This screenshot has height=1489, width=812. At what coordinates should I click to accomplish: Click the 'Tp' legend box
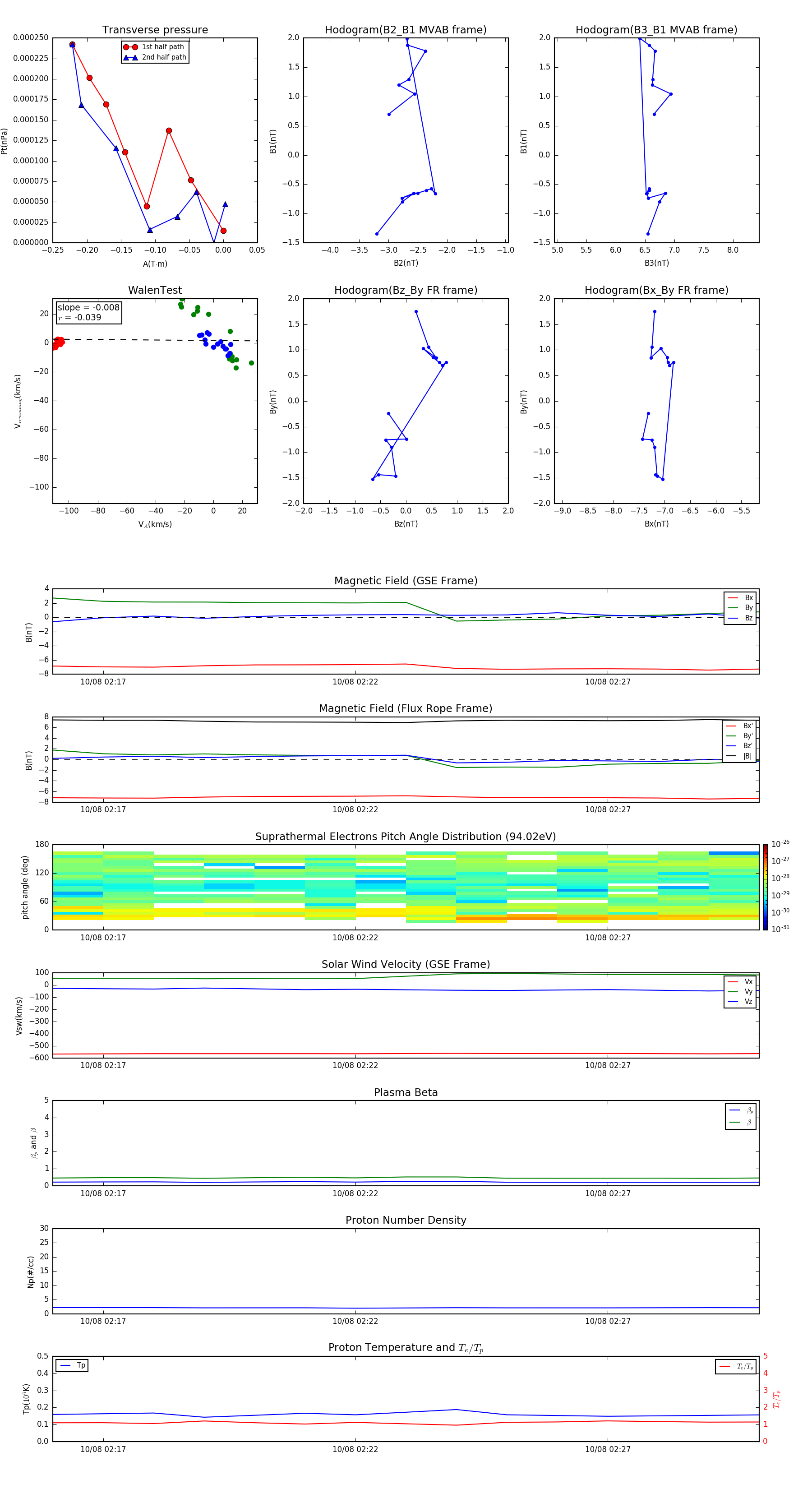point(72,1366)
